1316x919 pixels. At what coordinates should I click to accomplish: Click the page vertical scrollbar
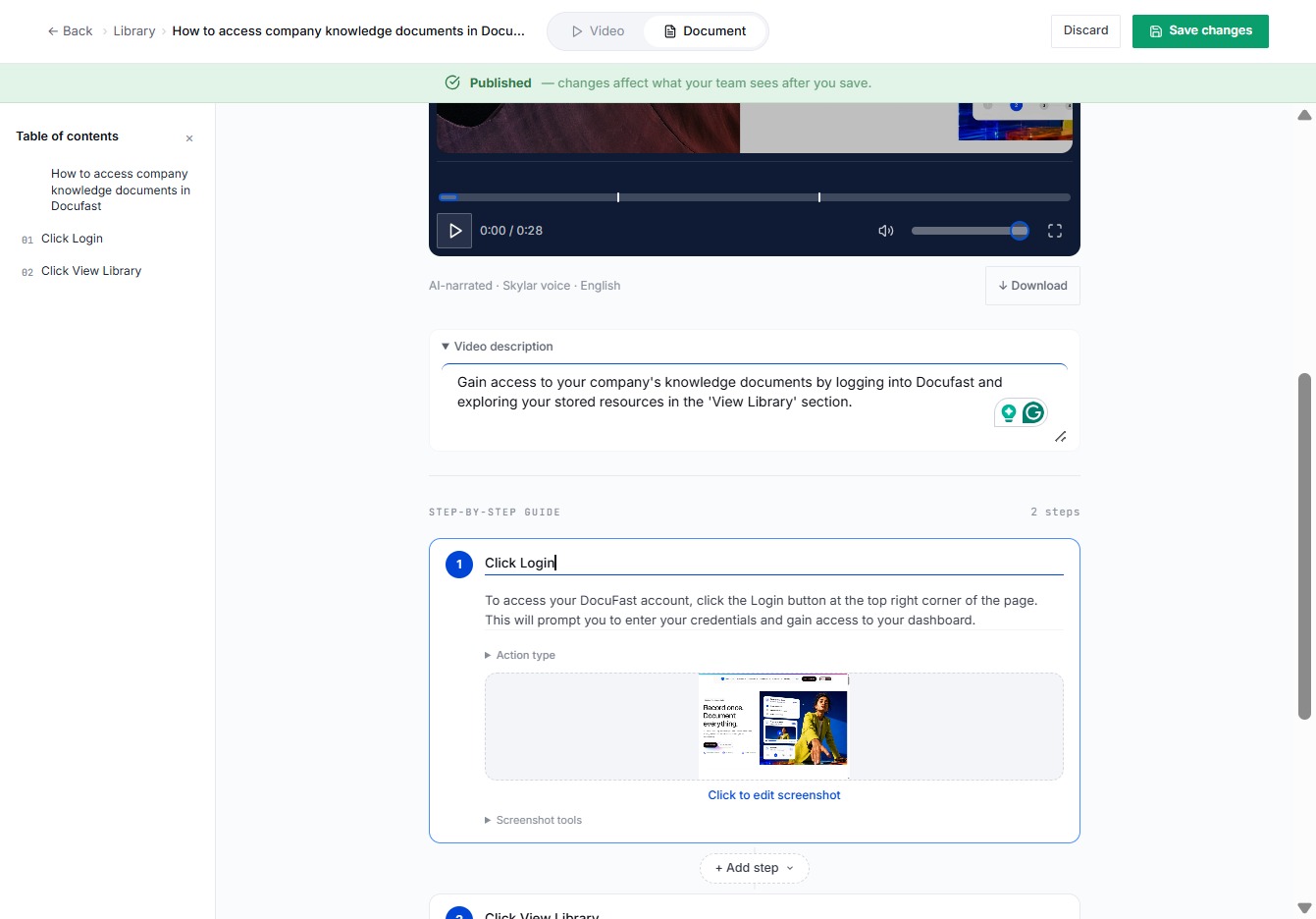pos(1304,546)
